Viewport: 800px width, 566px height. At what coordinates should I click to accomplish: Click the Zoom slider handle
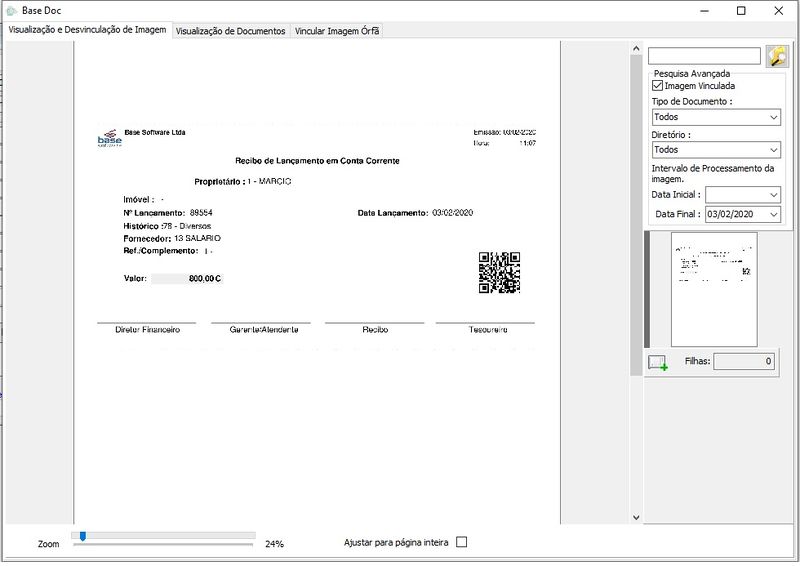[x=82, y=537]
